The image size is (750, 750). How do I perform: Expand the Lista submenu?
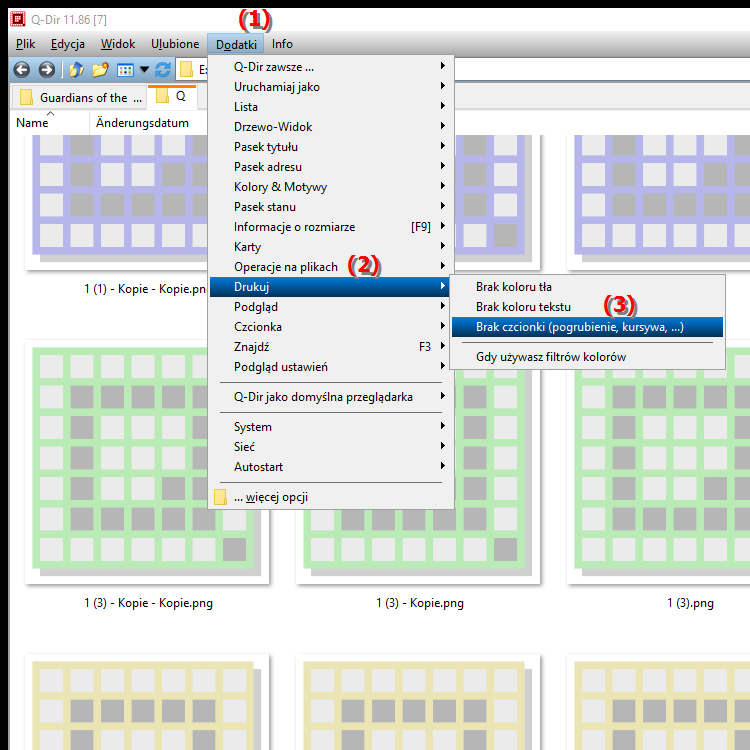331,107
